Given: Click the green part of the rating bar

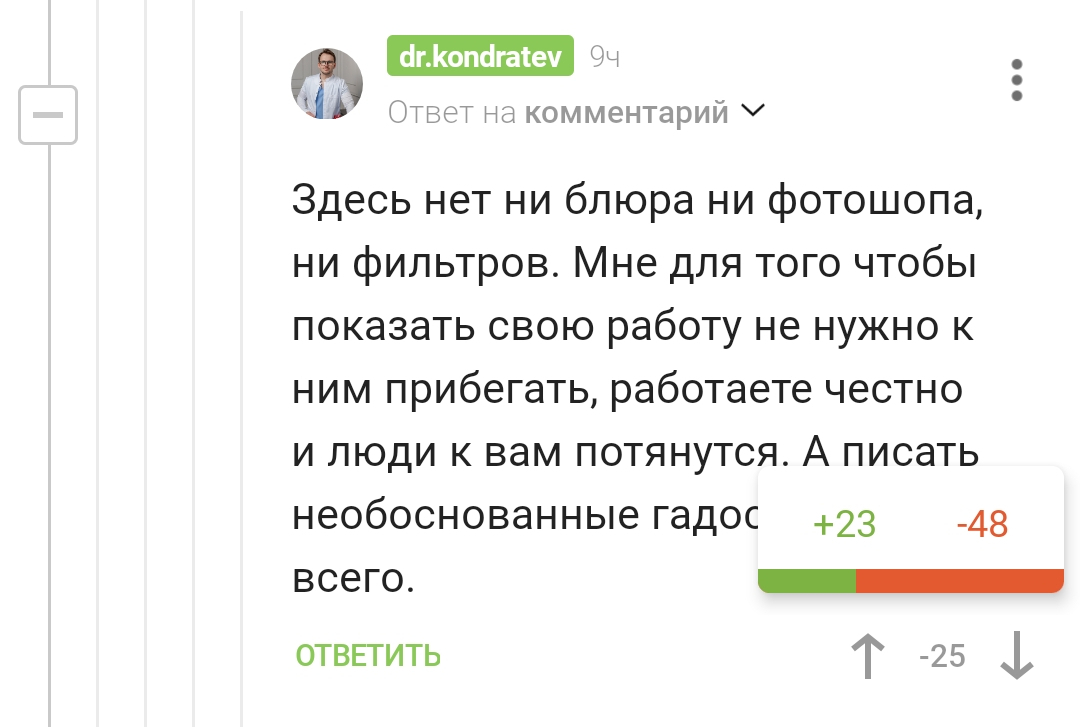Looking at the screenshot, I should (x=806, y=581).
